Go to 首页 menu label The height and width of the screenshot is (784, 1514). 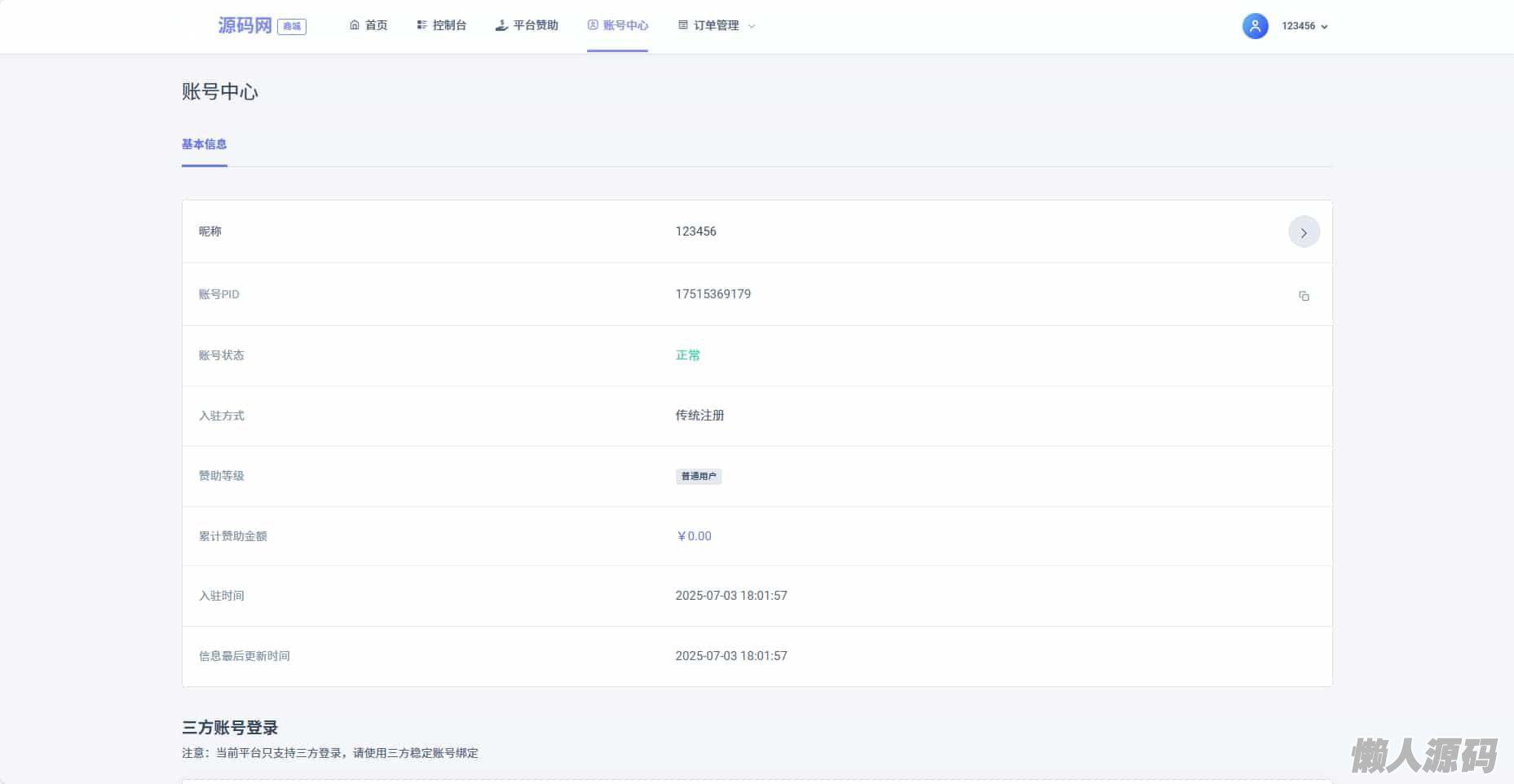click(x=376, y=25)
